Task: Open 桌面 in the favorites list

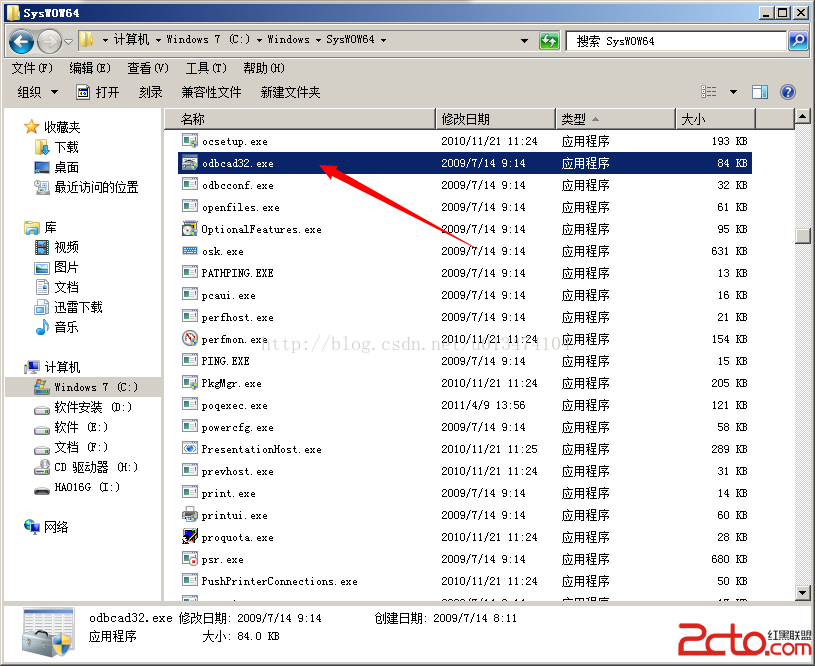Action: click(x=57, y=167)
